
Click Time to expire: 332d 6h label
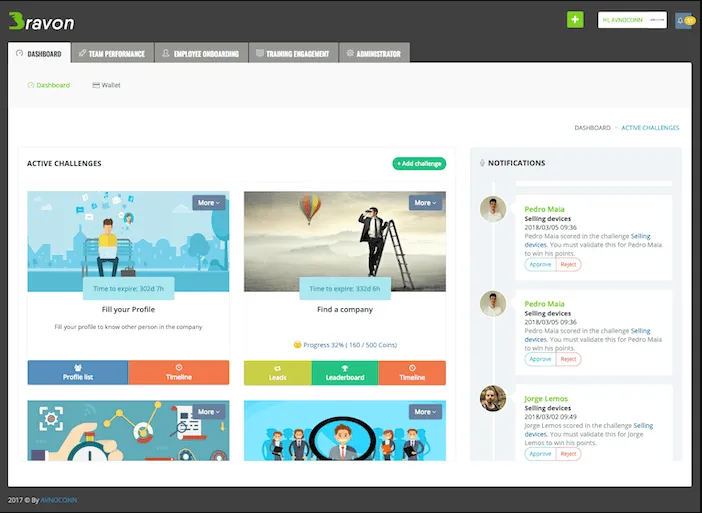tap(345, 289)
